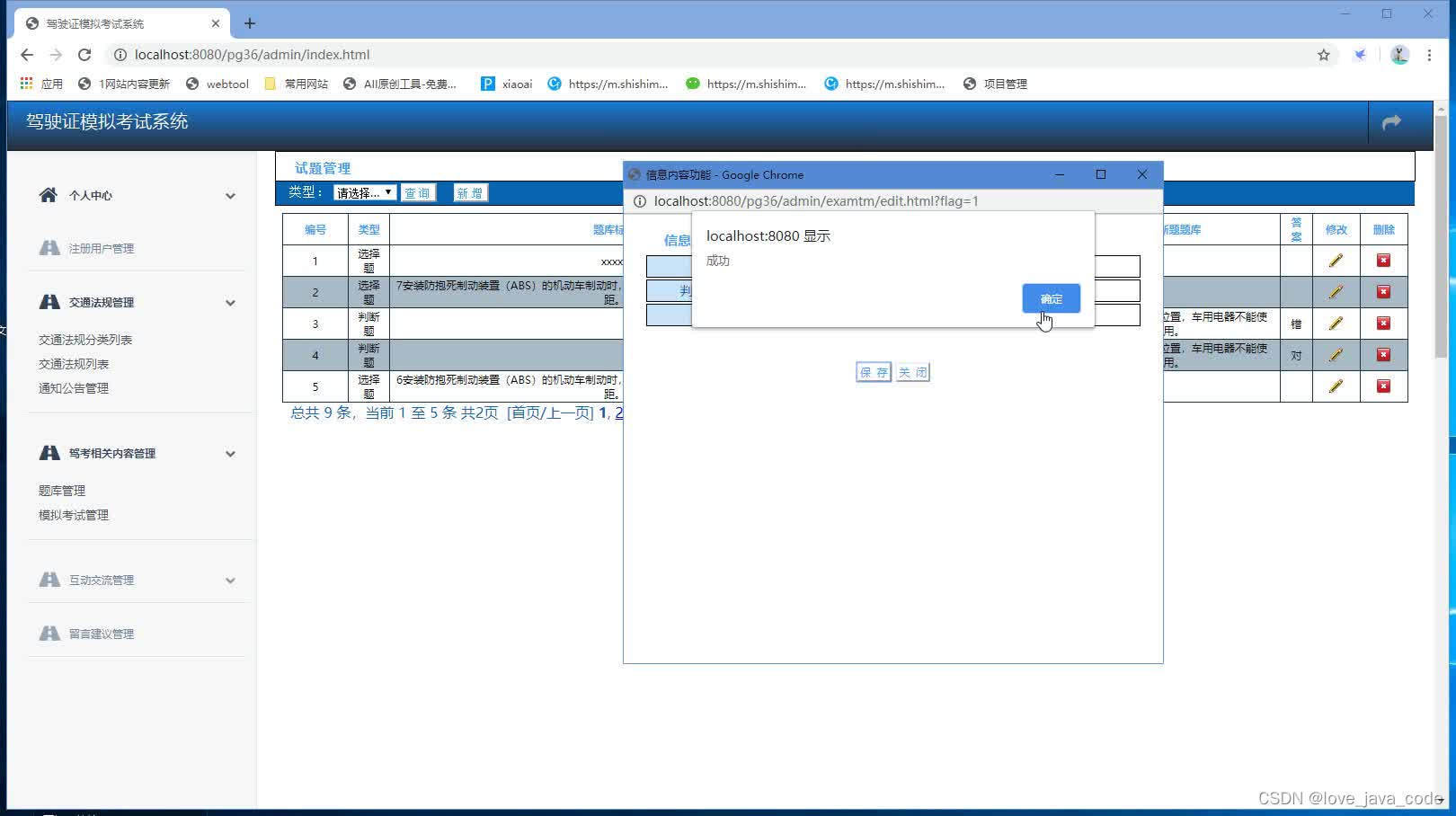Click the Chrome profile avatar
This screenshot has height=816, width=1456.
click(1399, 55)
